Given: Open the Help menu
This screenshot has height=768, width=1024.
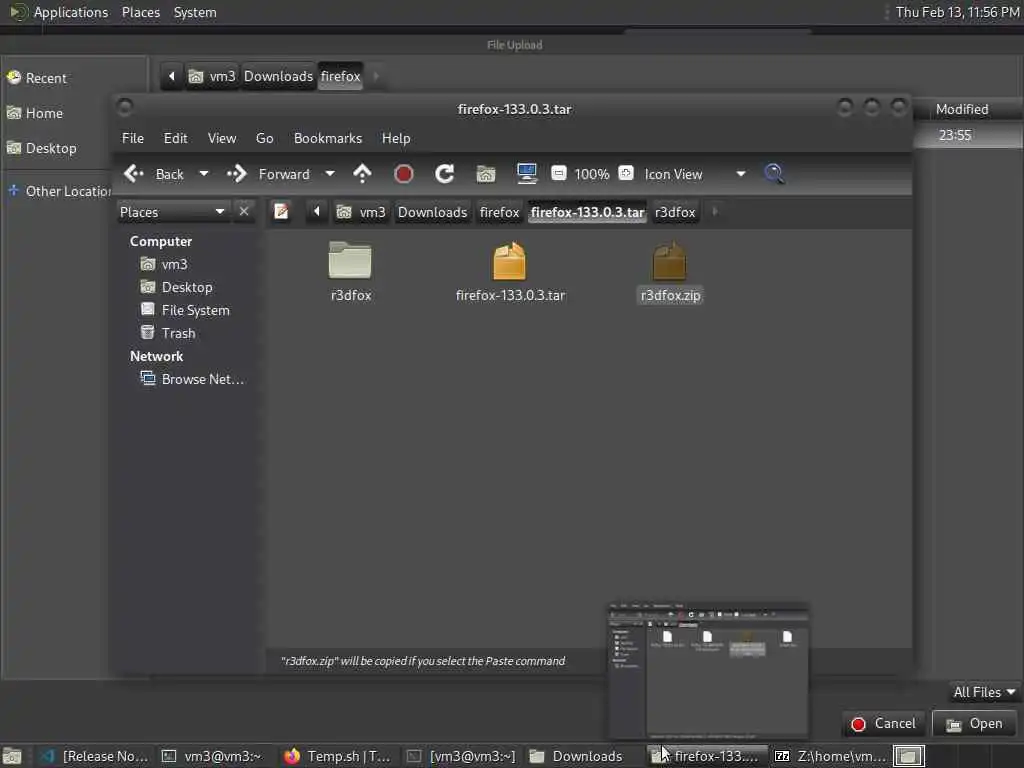Looking at the screenshot, I should [x=396, y=138].
